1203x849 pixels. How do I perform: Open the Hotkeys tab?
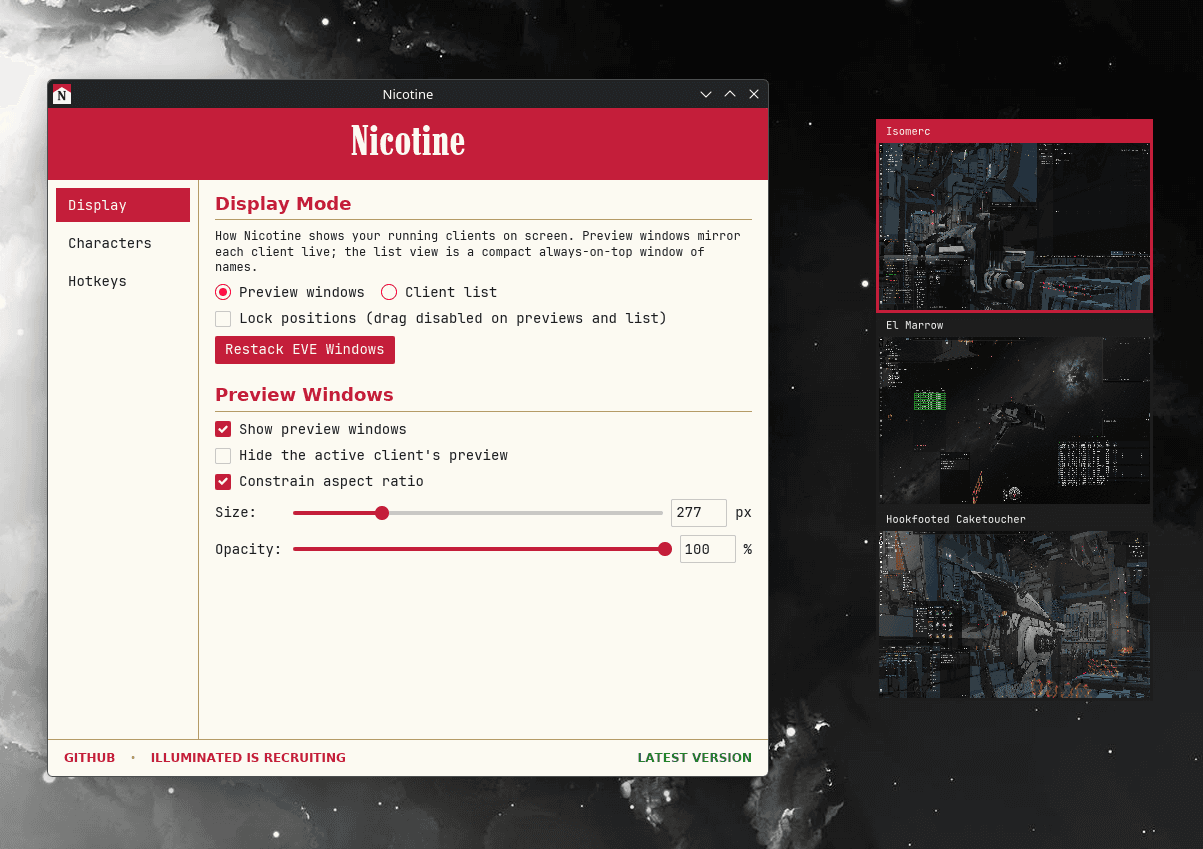click(x=123, y=281)
